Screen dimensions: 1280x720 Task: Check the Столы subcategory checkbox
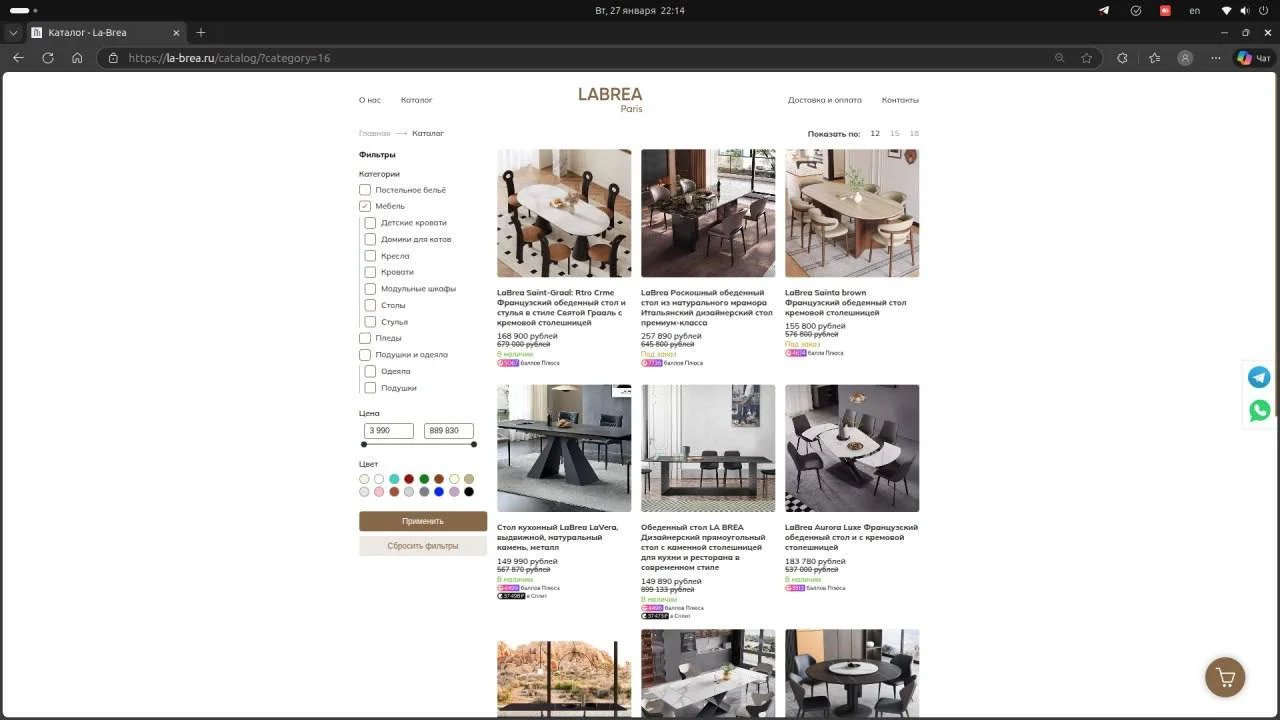click(x=370, y=305)
